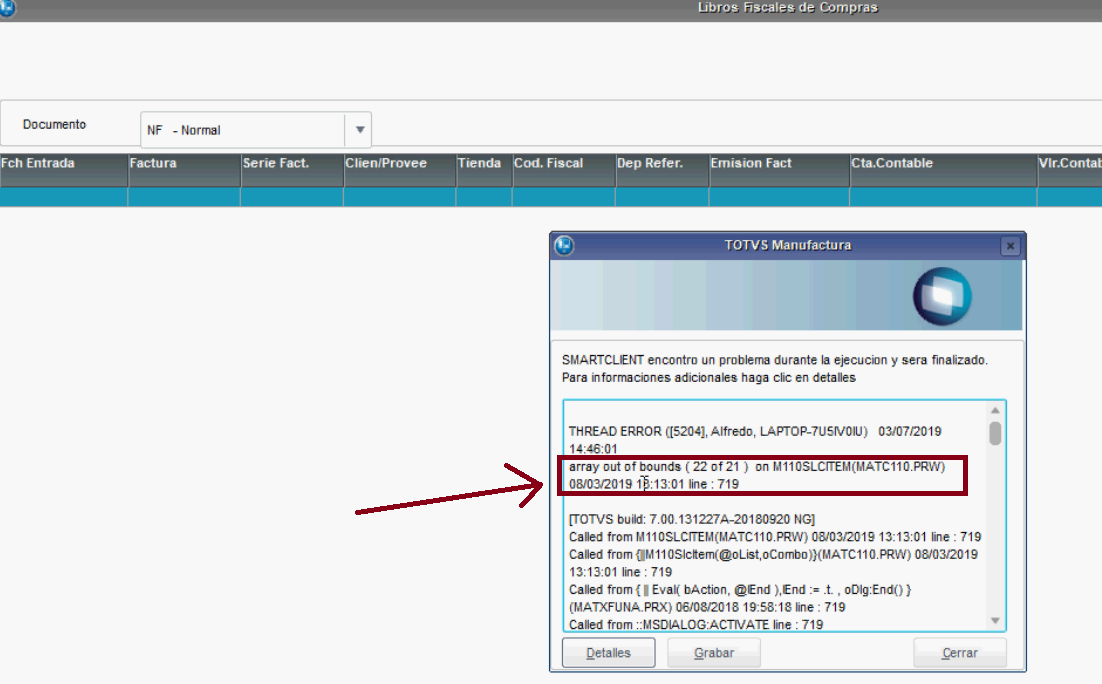
Task: Click the error log scrollbar thumb
Action: point(995,433)
